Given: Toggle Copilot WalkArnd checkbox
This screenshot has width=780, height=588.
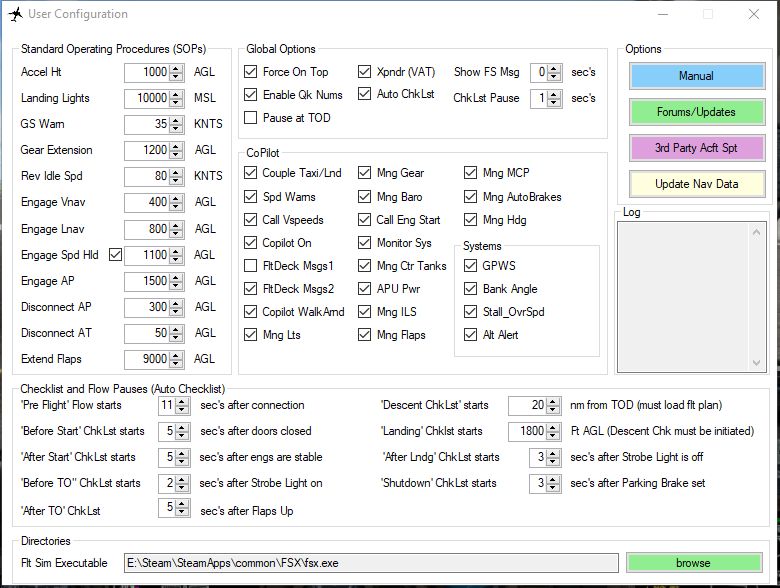Looking at the screenshot, I should [251, 311].
